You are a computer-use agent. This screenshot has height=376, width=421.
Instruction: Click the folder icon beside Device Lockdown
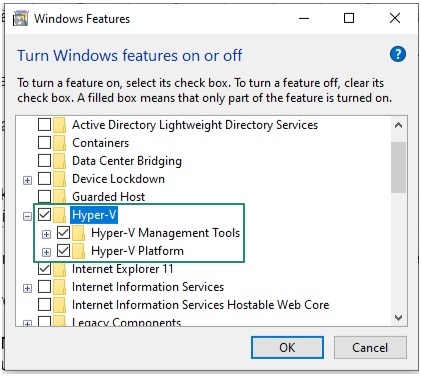pos(60,179)
